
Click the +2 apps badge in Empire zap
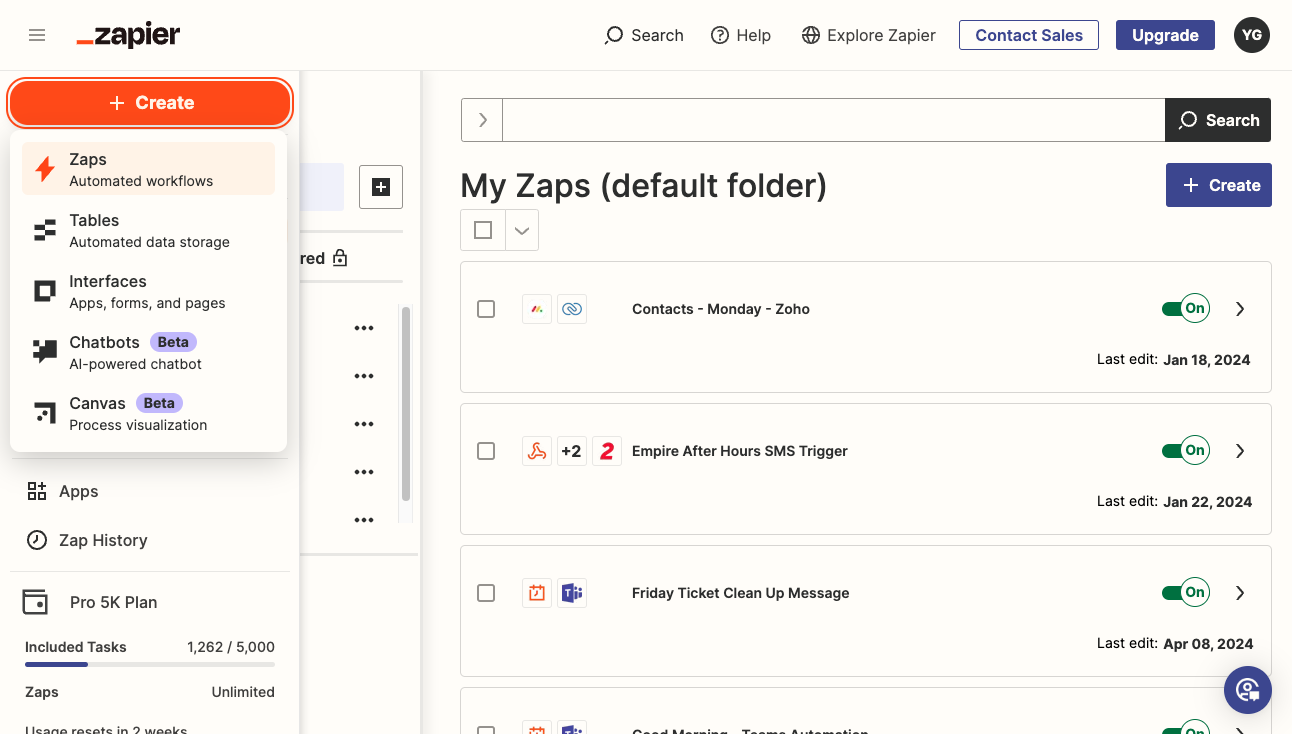(x=571, y=451)
